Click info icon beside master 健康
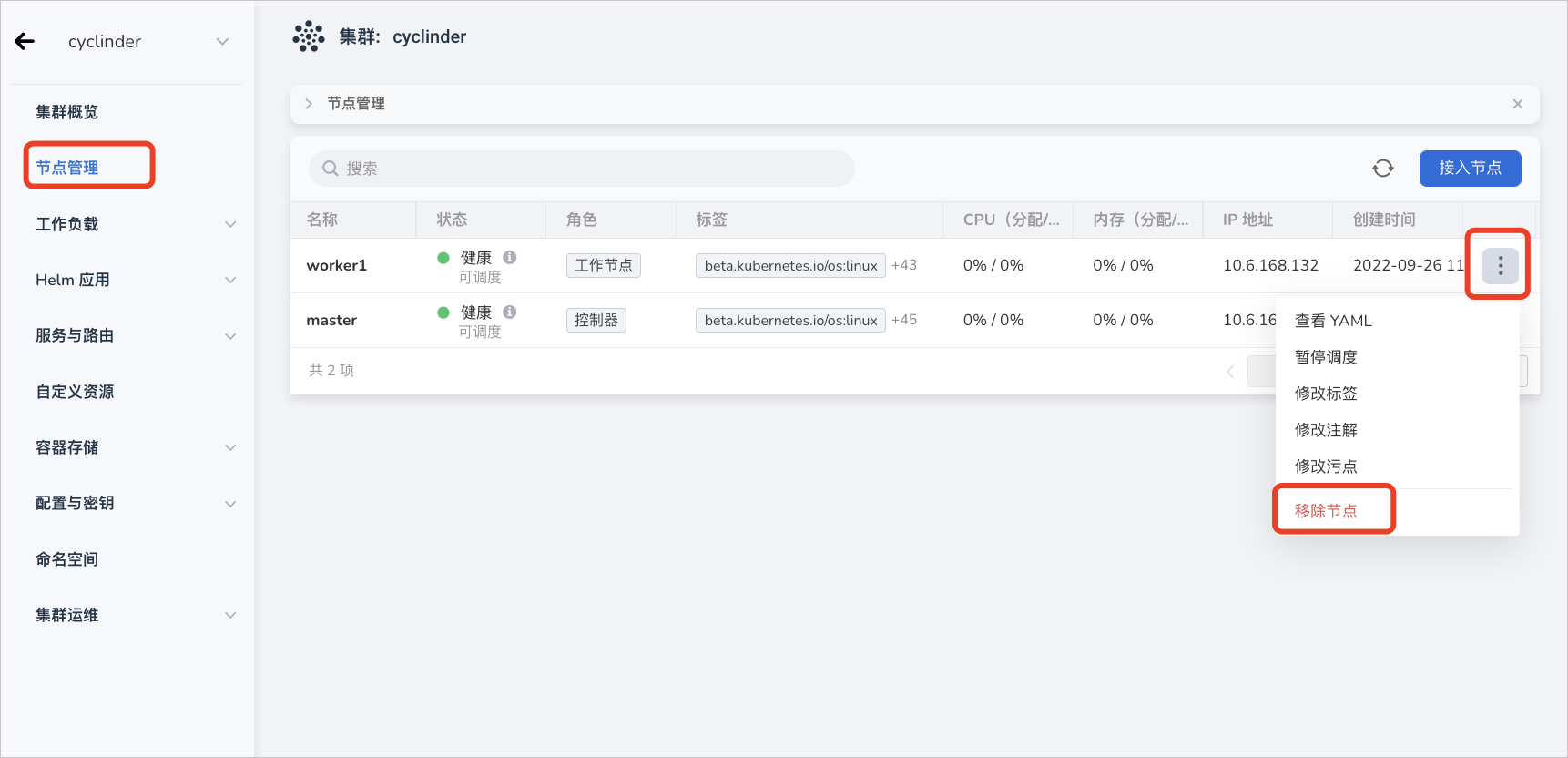Viewport: 1568px width, 758px height. coord(510,312)
